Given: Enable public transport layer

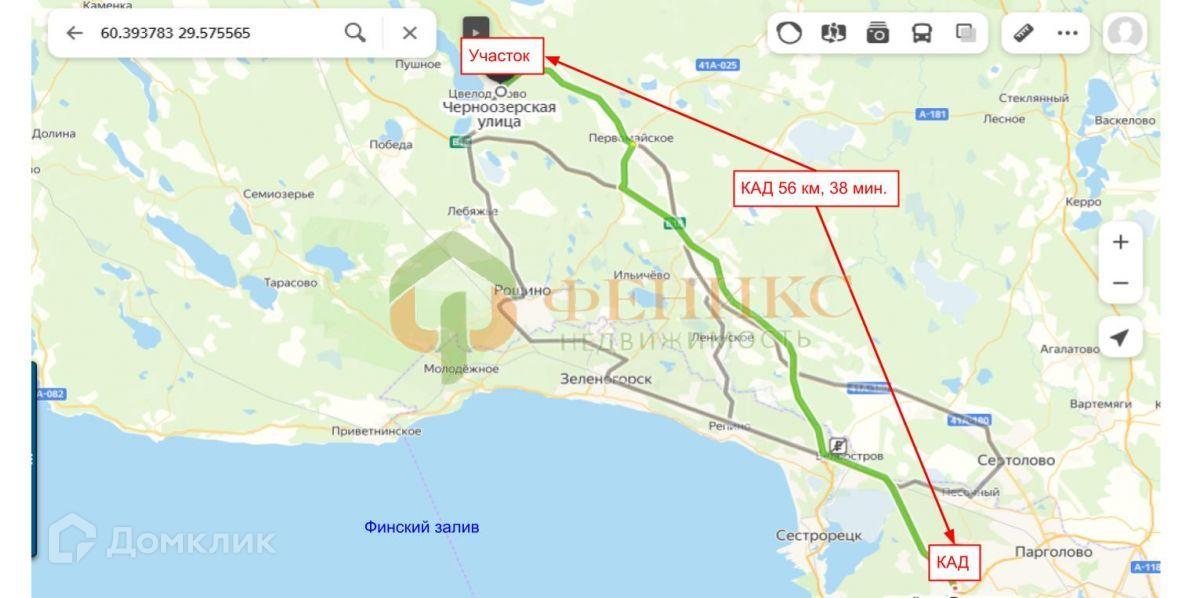Looking at the screenshot, I should [x=922, y=33].
